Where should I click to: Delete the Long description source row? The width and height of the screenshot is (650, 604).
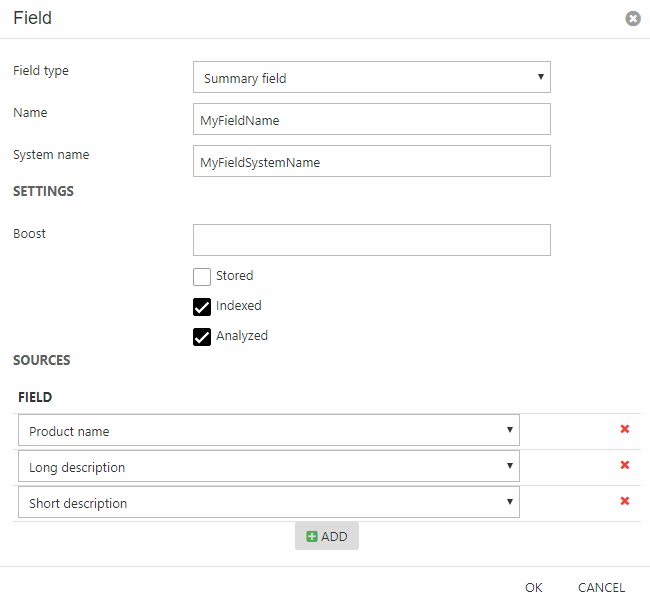(625, 465)
